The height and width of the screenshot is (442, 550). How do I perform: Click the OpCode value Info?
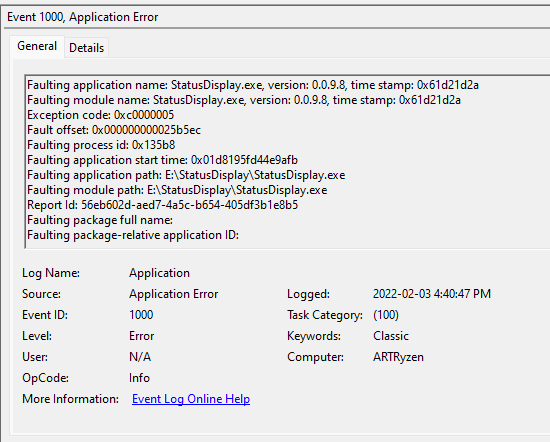tap(139, 378)
